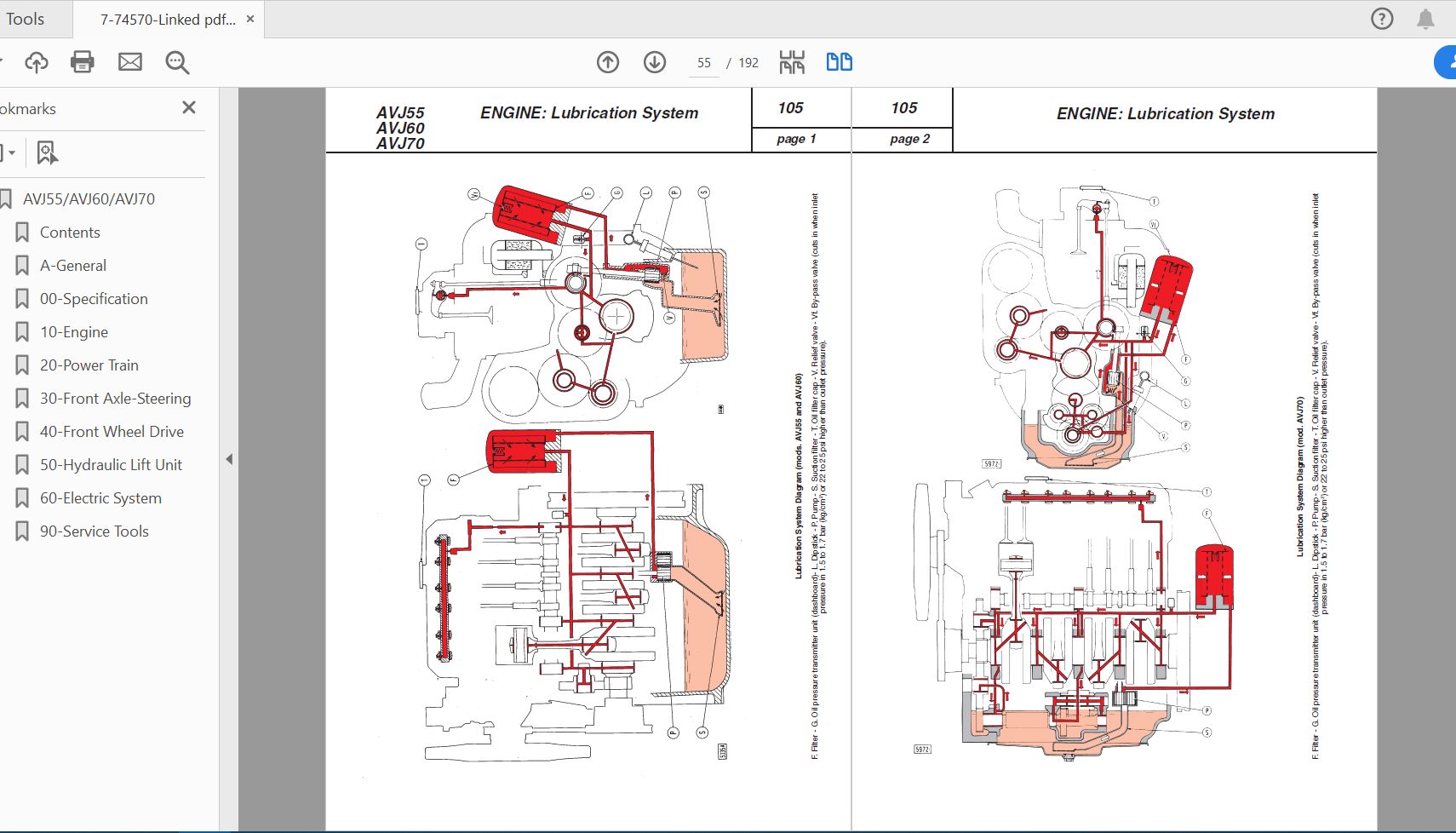Open the Help question mark icon
The image size is (1456, 833).
tap(1382, 19)
